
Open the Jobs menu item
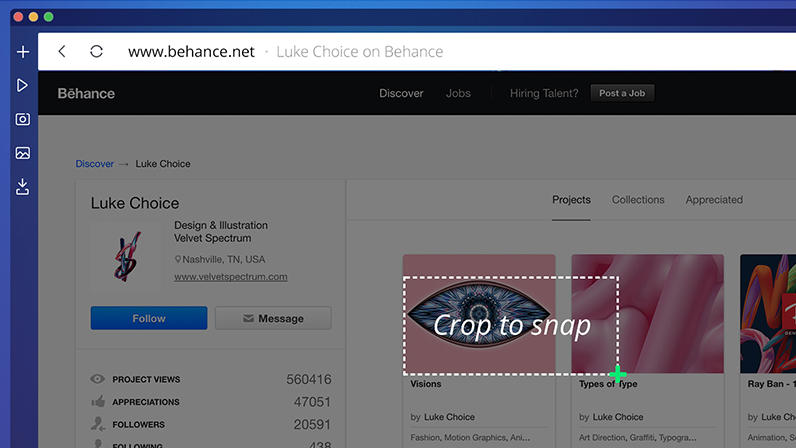click(458, 94)
